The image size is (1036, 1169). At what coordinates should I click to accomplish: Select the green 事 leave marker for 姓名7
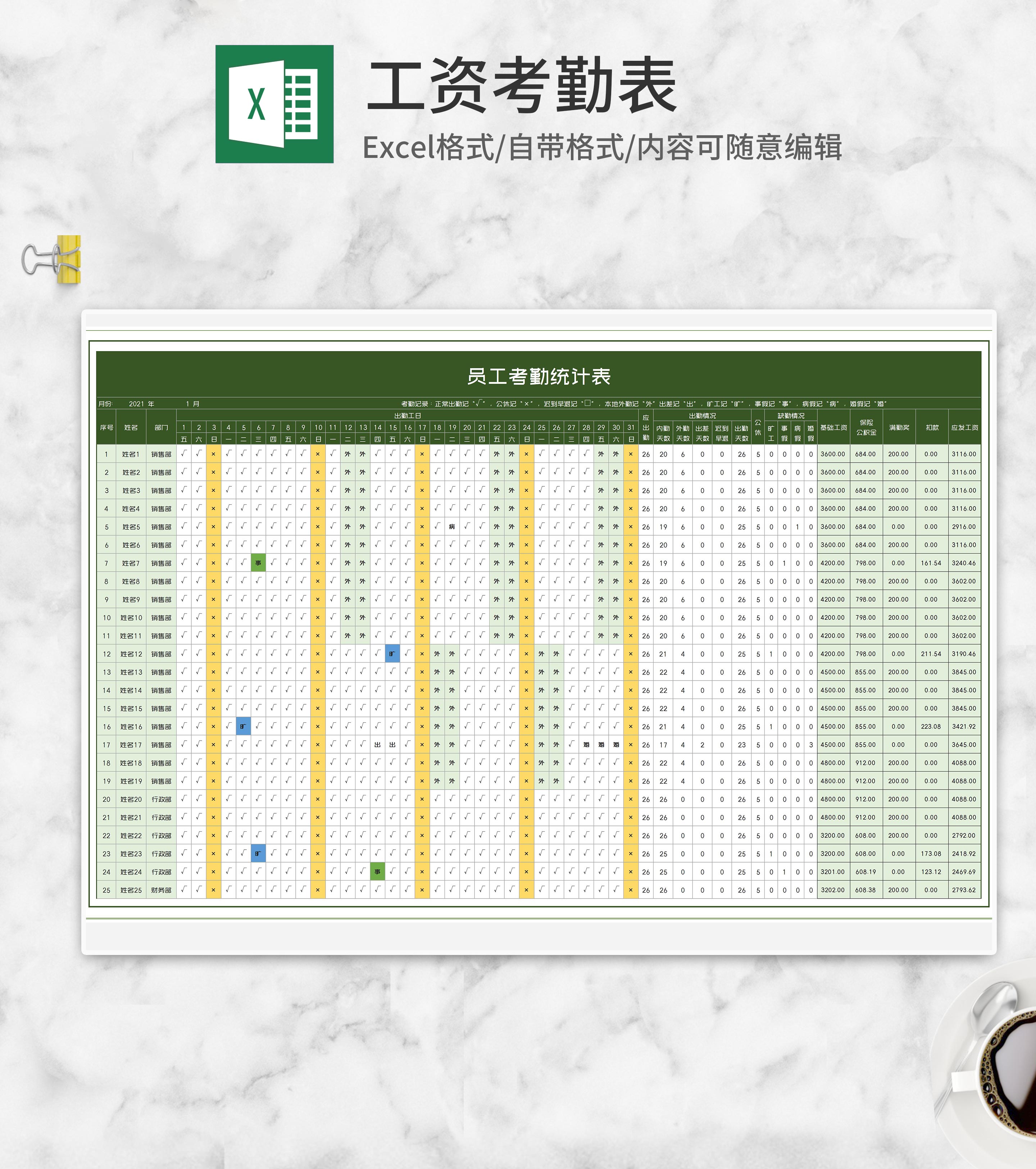tap(259, 563)
